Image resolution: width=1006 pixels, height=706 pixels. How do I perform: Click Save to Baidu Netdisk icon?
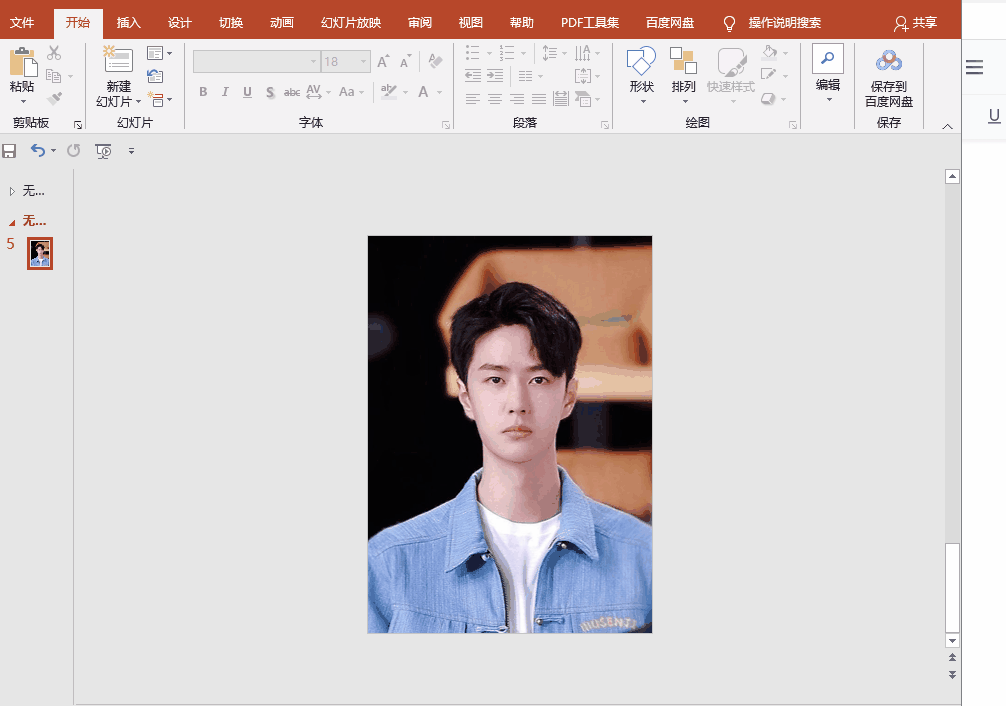888,63
